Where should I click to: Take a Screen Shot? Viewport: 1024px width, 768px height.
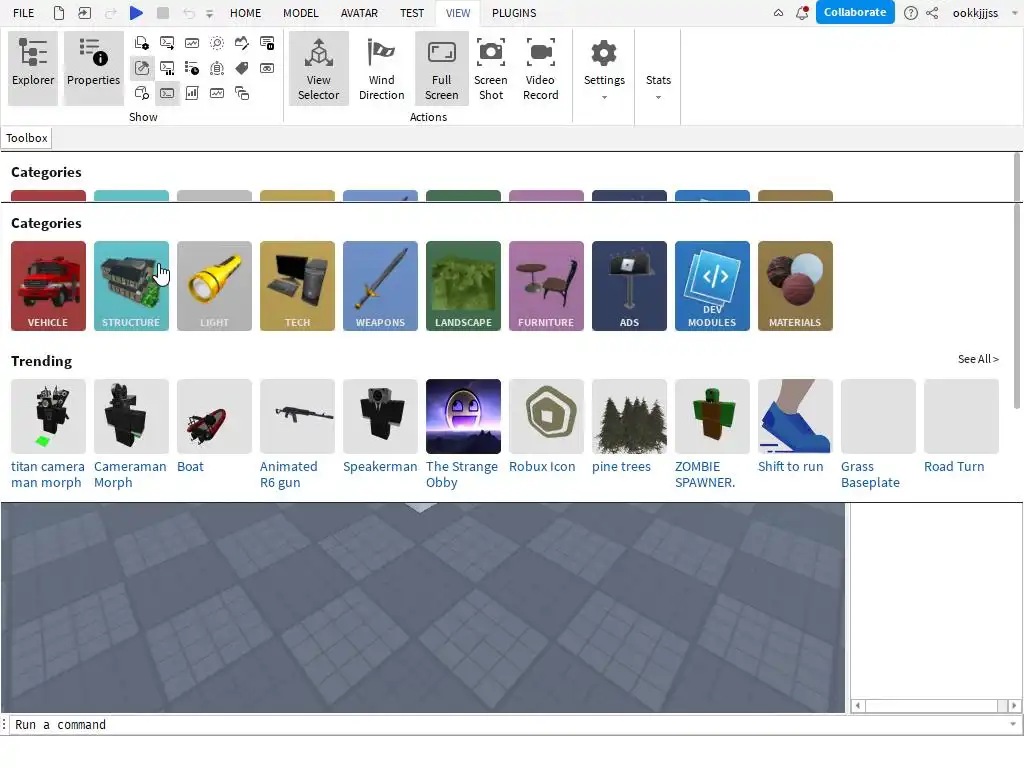491,68
